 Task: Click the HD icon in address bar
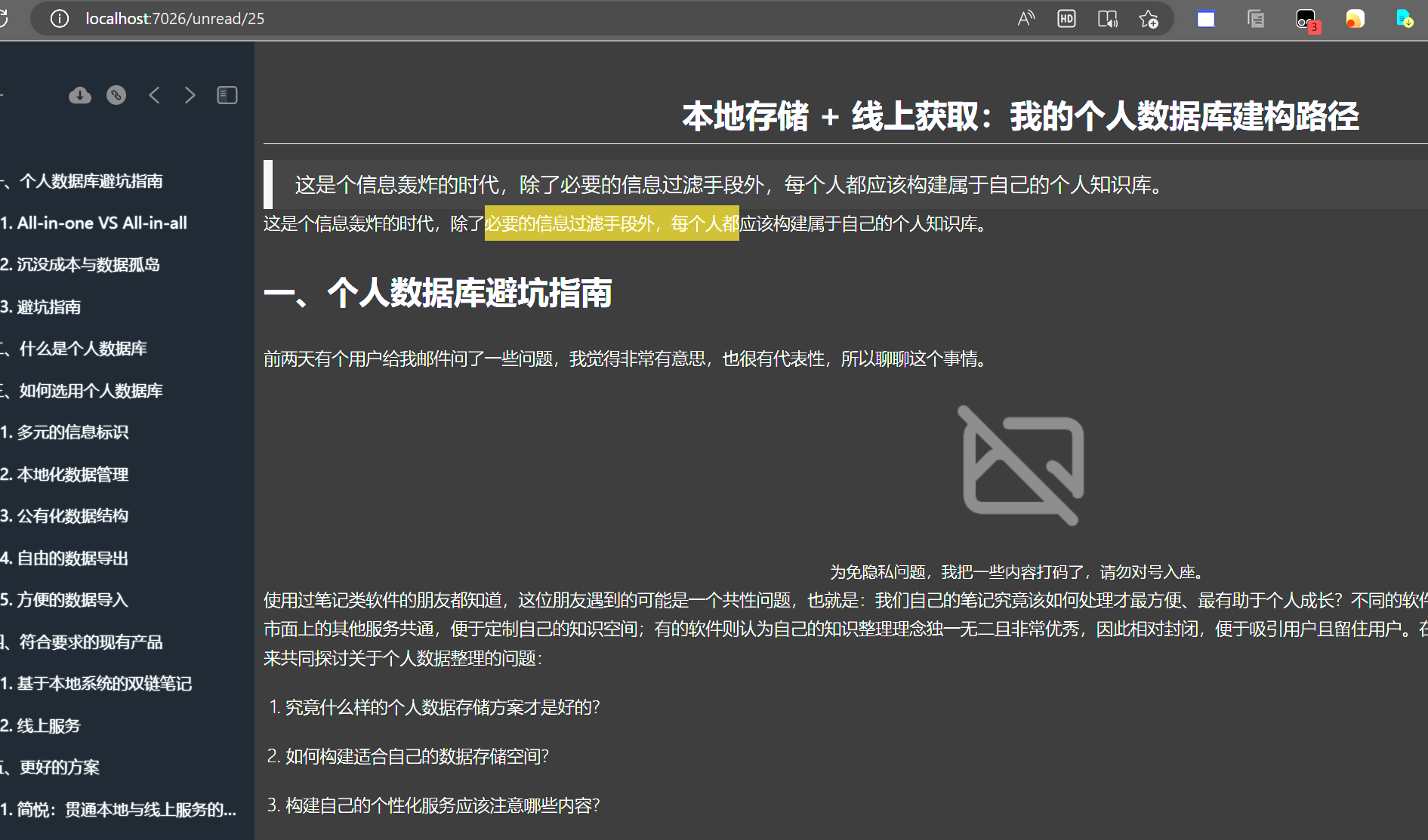[1066, 19]
